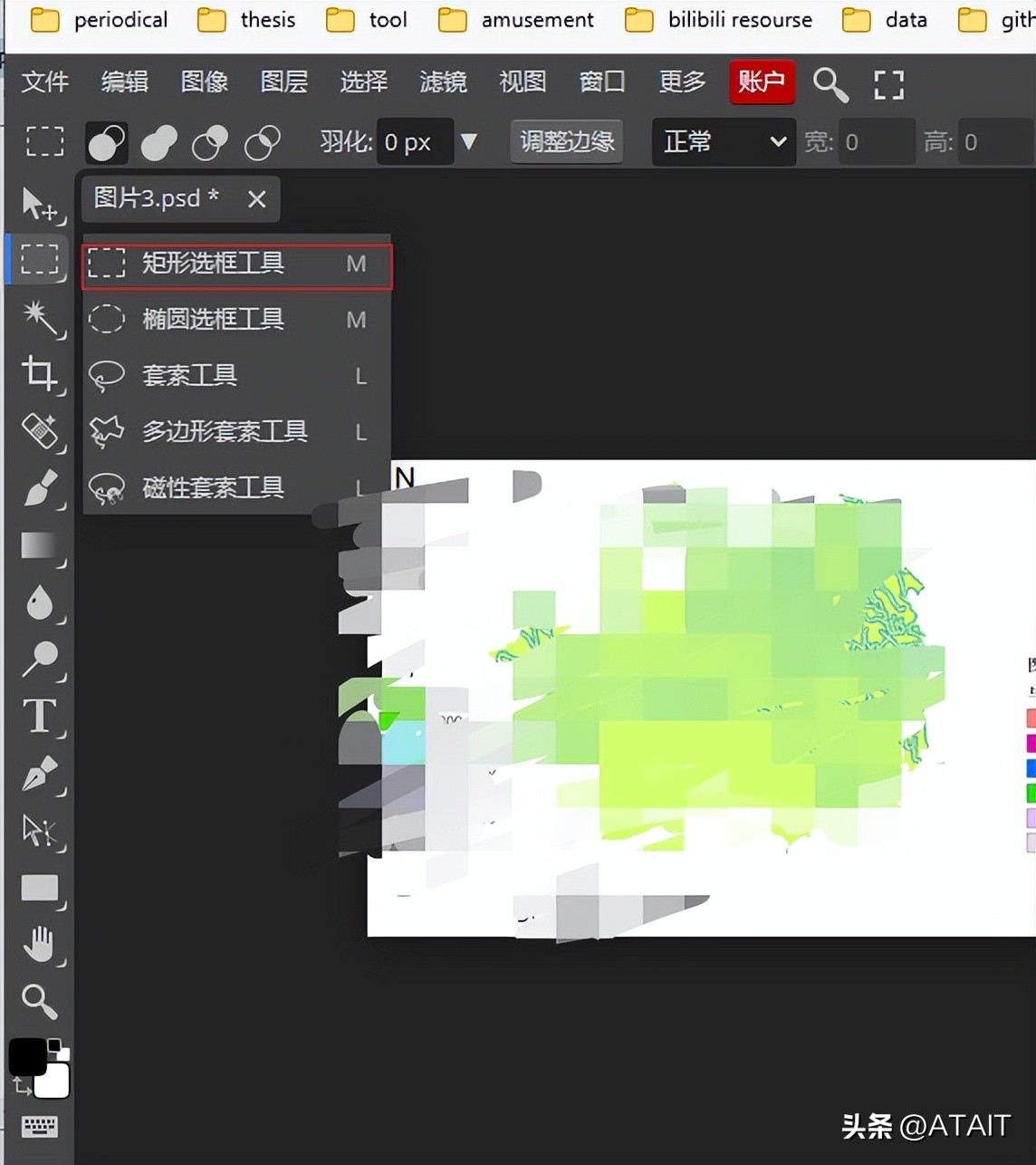Open the thesis bookmark folder
The width and height of the screenshot is (1036, 1165).
pyautogui.click(x=246, y=20)
